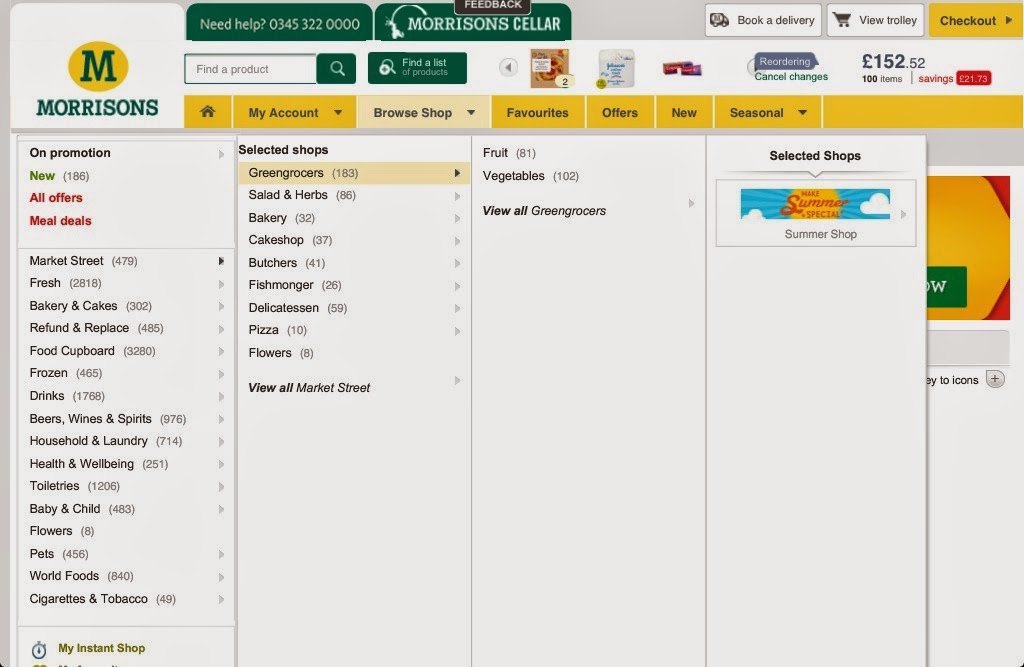This screenshot has height=667, width=1024.
Task: Click the Feedback tab
Action: click(x=493, y=5)
